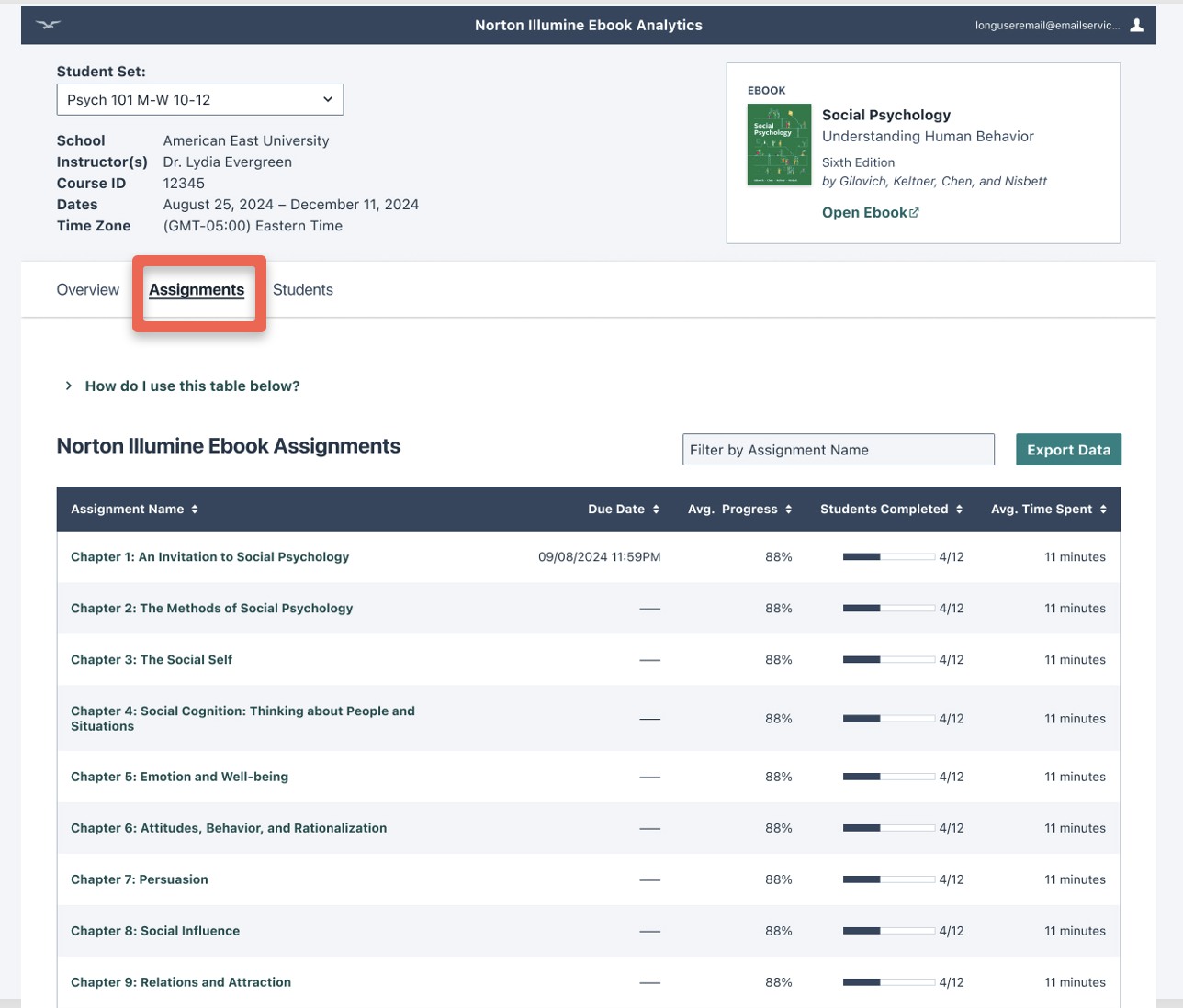This screenshot has height=1008, width=1183.
Task: Click the Avg. Progress column header
Action: [x=739, y=510]
